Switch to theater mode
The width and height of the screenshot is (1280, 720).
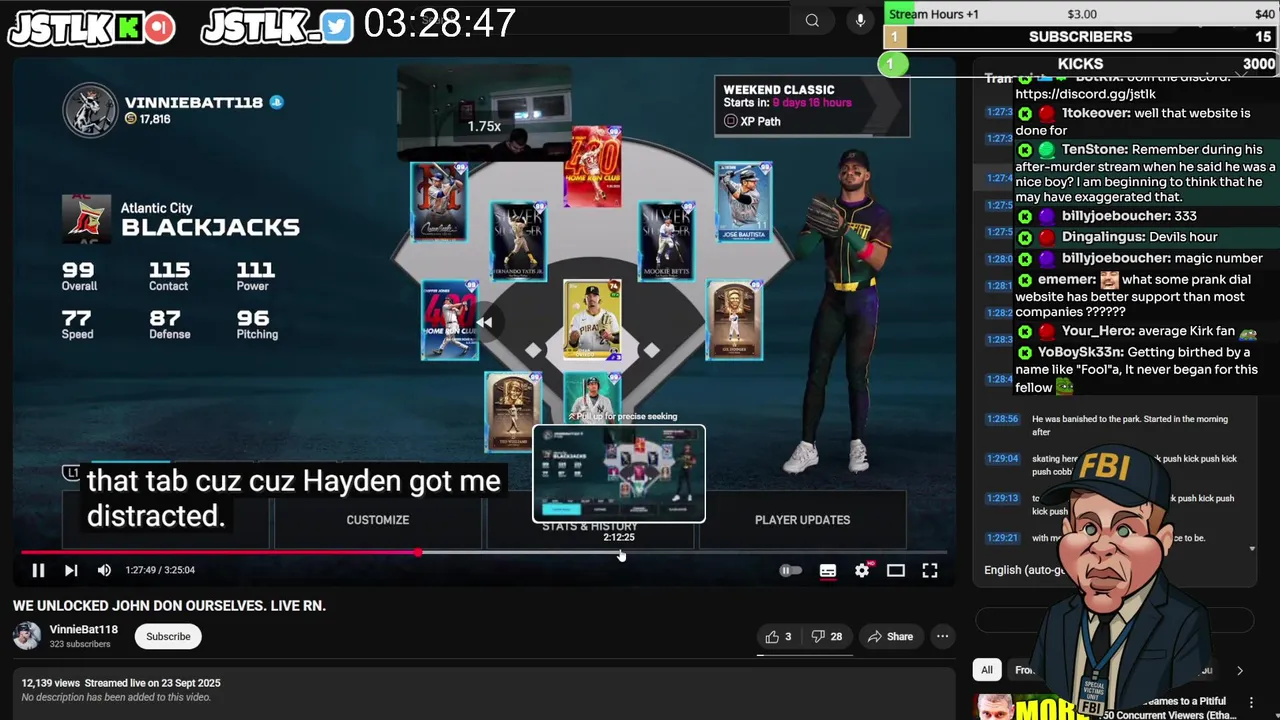click(x=896, y=570)
